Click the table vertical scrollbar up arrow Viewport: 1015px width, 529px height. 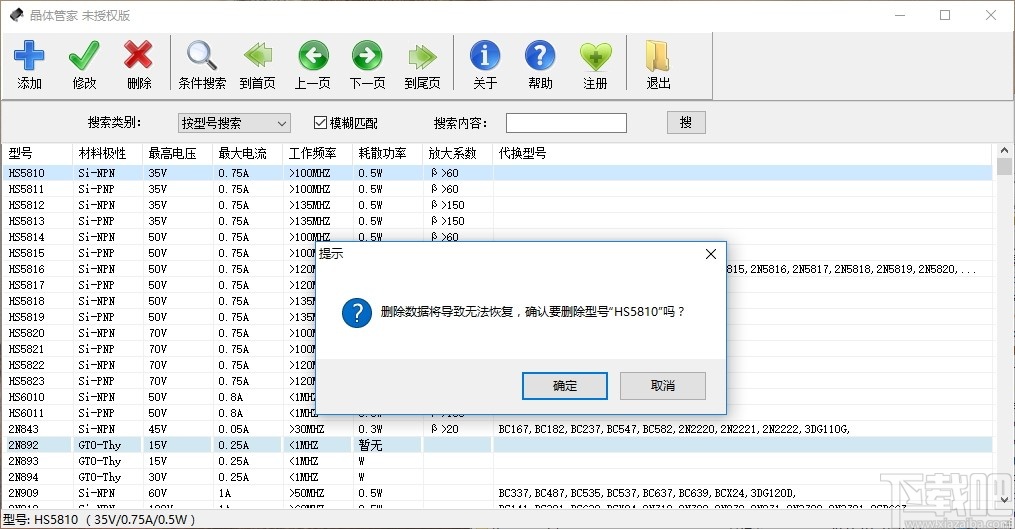click(x=1004, y=150)
